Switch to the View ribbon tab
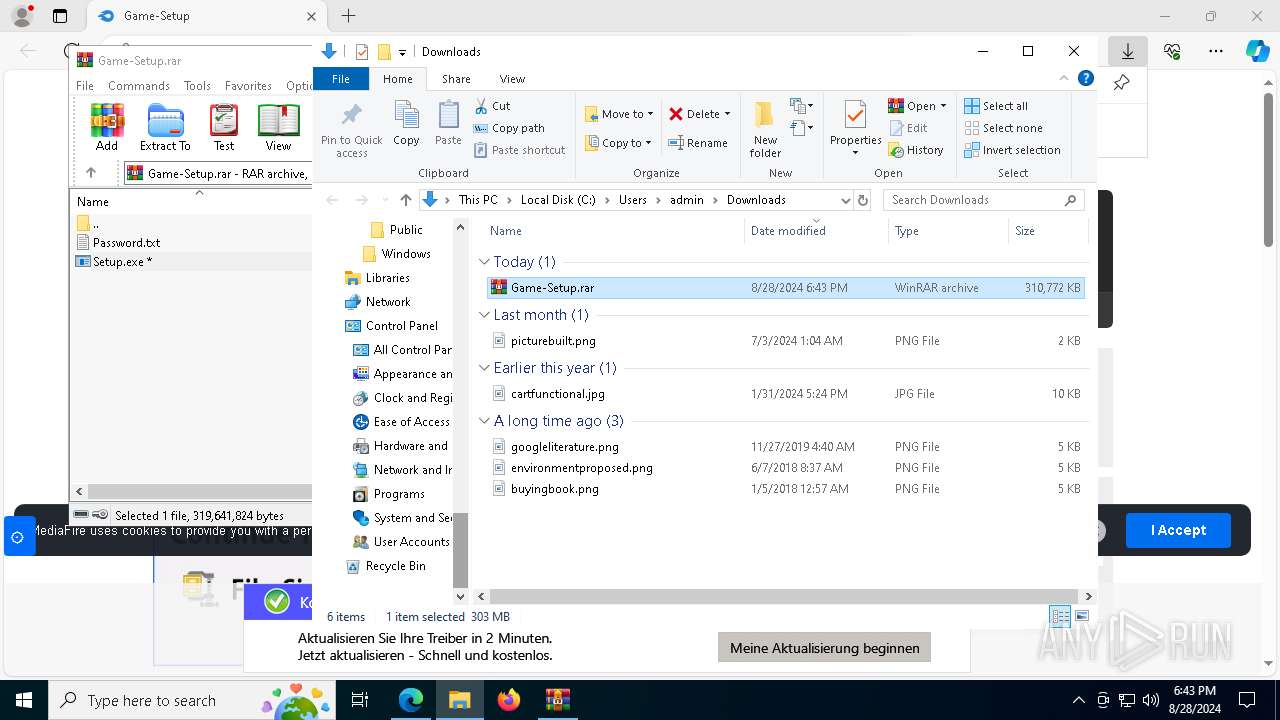The image size is (1280, 720). [x=512, y=79]
